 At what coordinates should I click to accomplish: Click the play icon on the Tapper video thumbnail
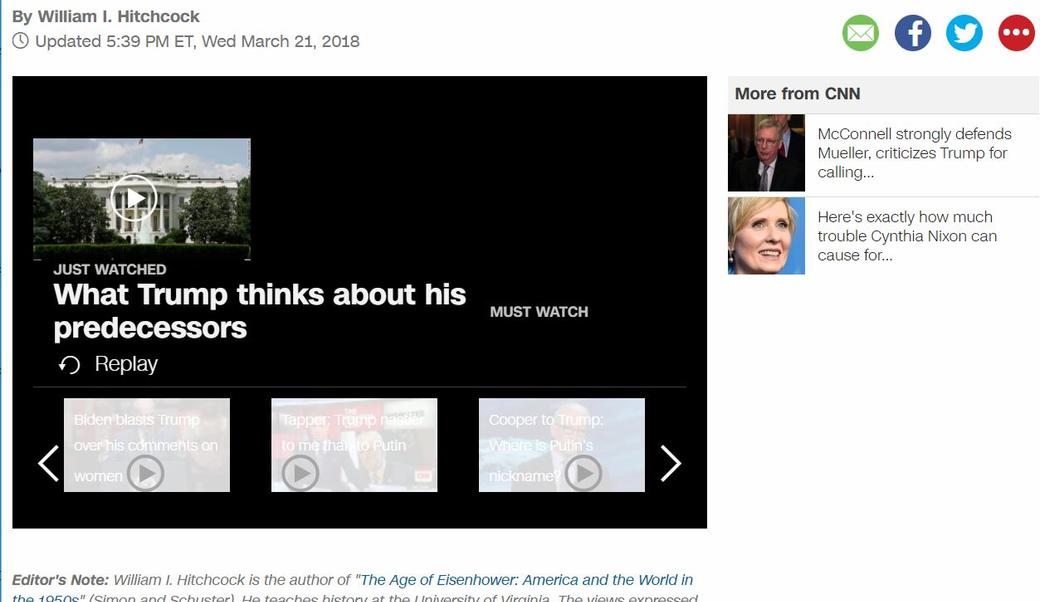(302, 473)
